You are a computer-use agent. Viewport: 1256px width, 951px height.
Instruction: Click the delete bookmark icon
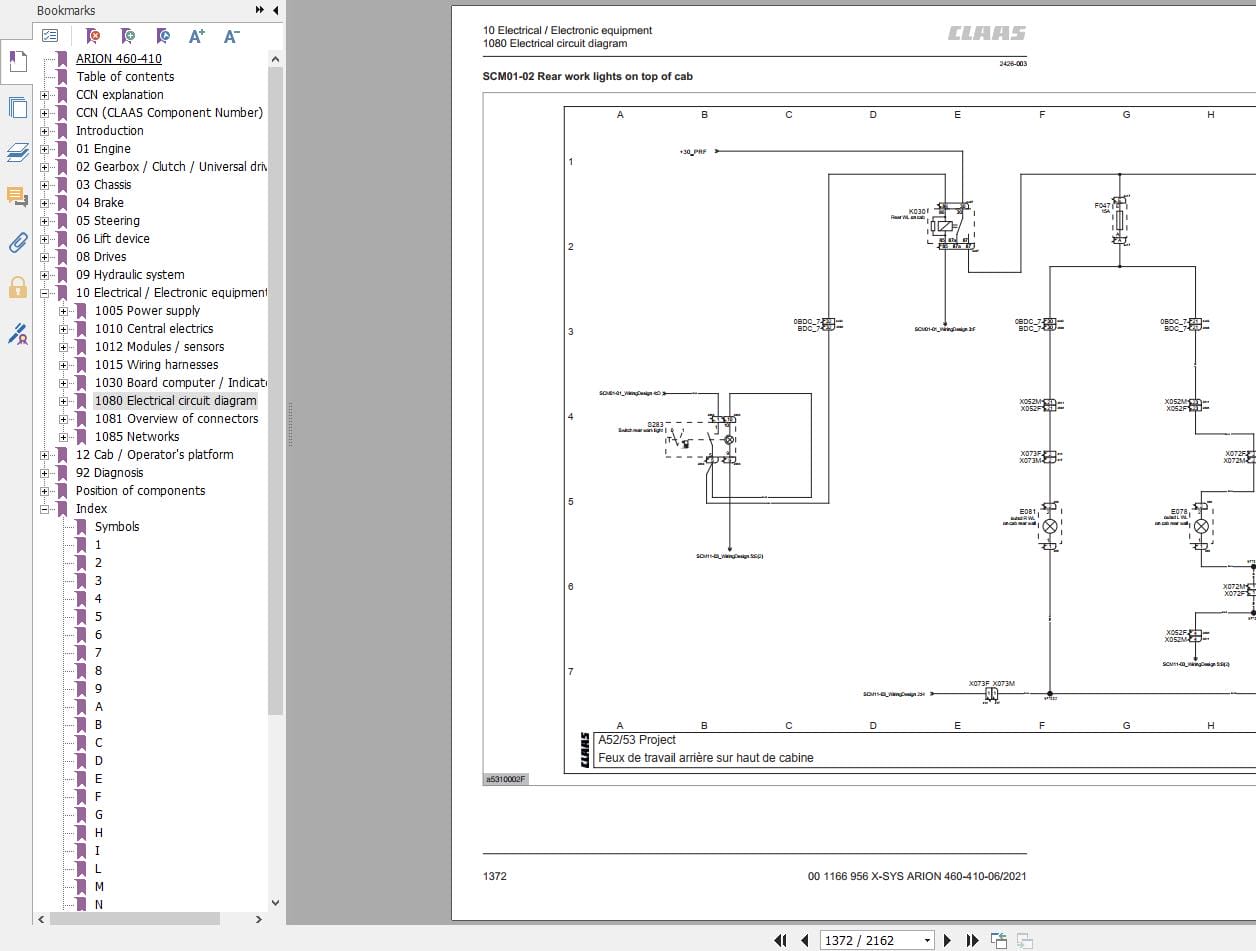[93, 36]
